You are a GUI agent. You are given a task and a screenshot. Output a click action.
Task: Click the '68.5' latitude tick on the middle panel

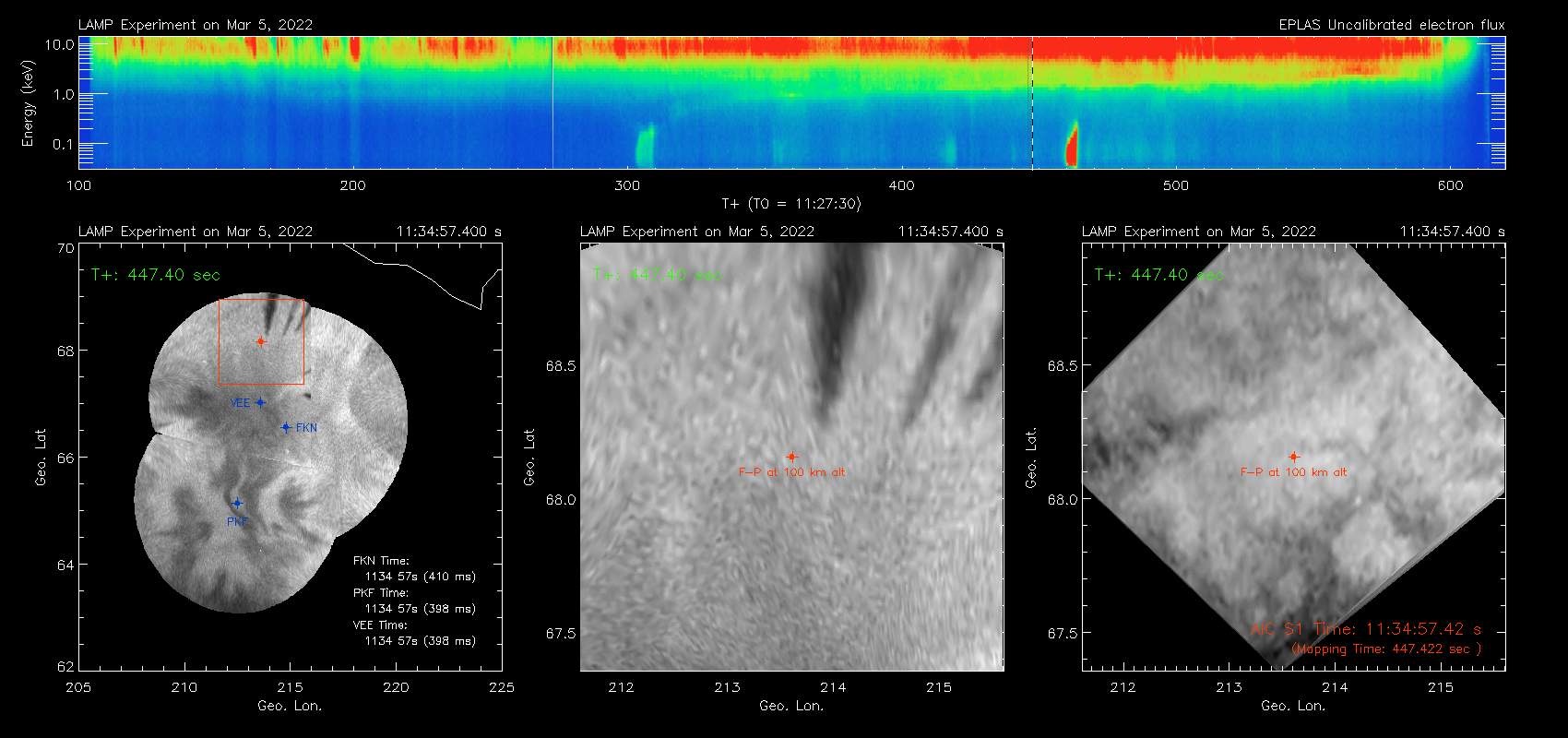pos(561,366)
